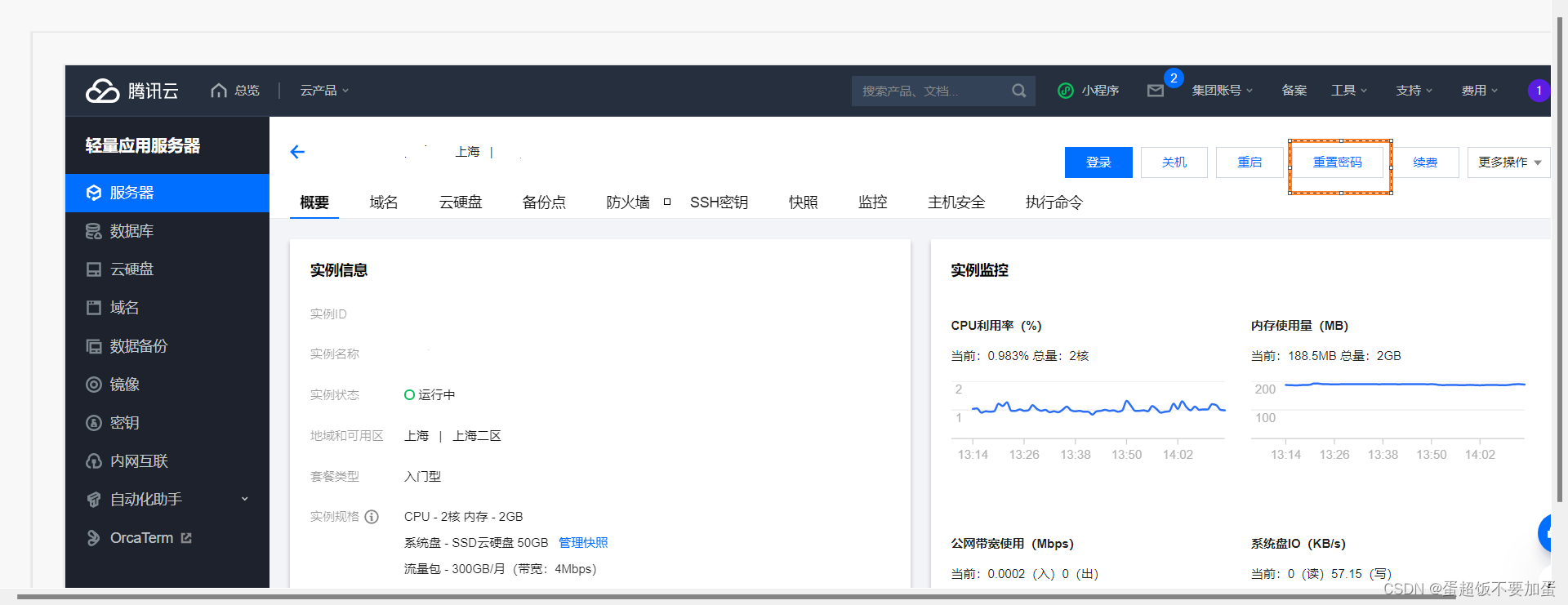Viewport: 1568px width, 605px height.
Task: Expand the 工具 dropdown
Action: (1348, 91)
